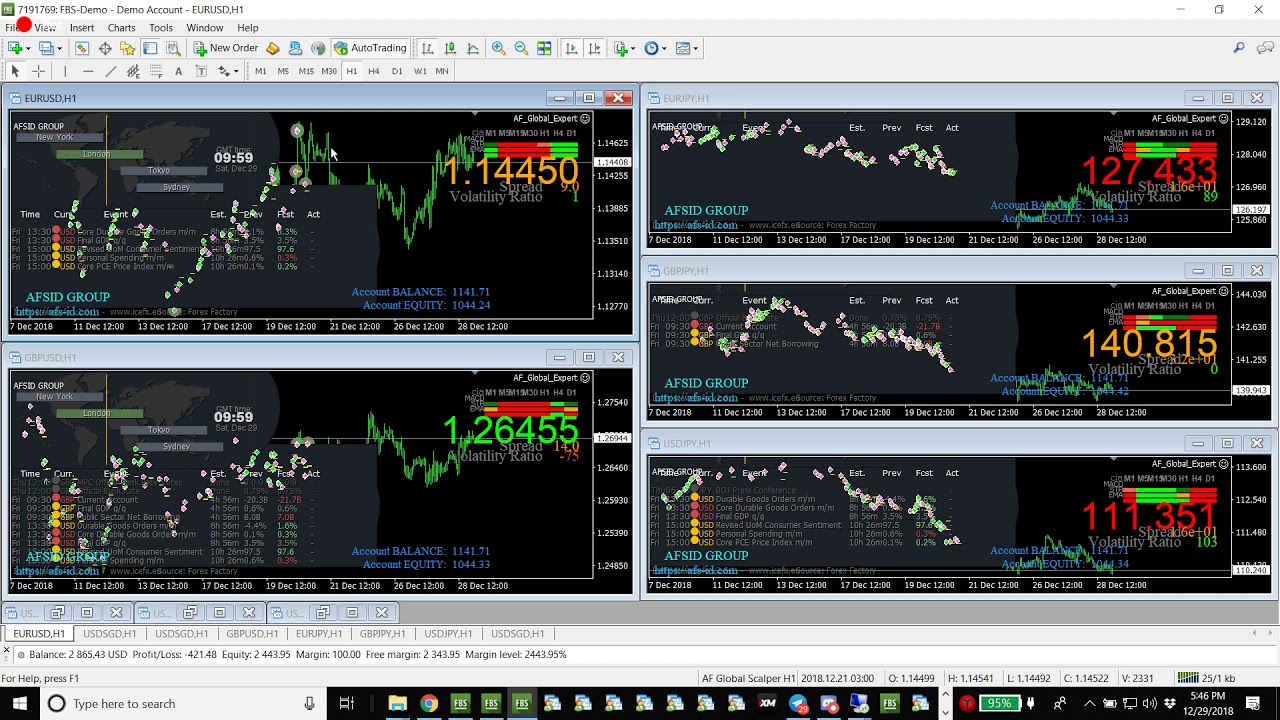Zoom in on the chart
1280x720 pixels.
498,48
